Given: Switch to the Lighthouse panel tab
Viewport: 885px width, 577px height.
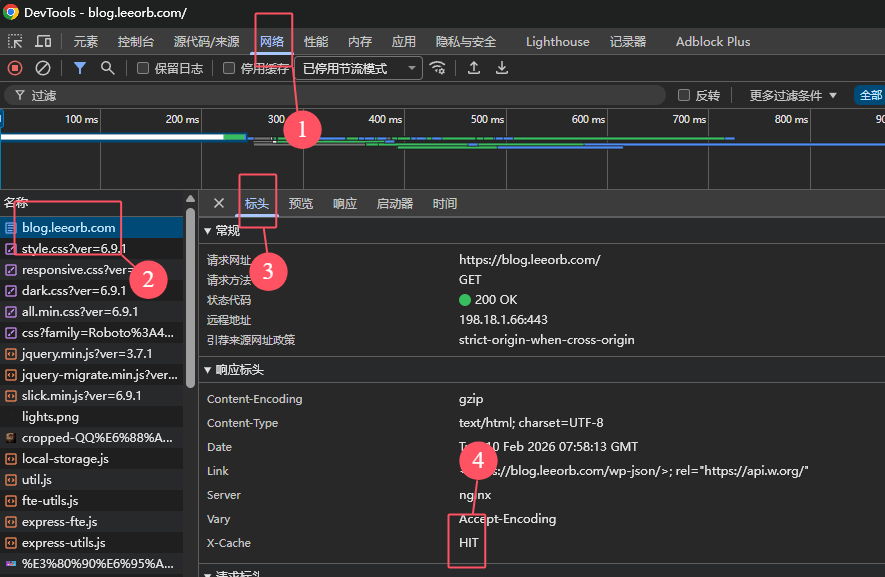Looking at the screenshot, I should (557, 41).
